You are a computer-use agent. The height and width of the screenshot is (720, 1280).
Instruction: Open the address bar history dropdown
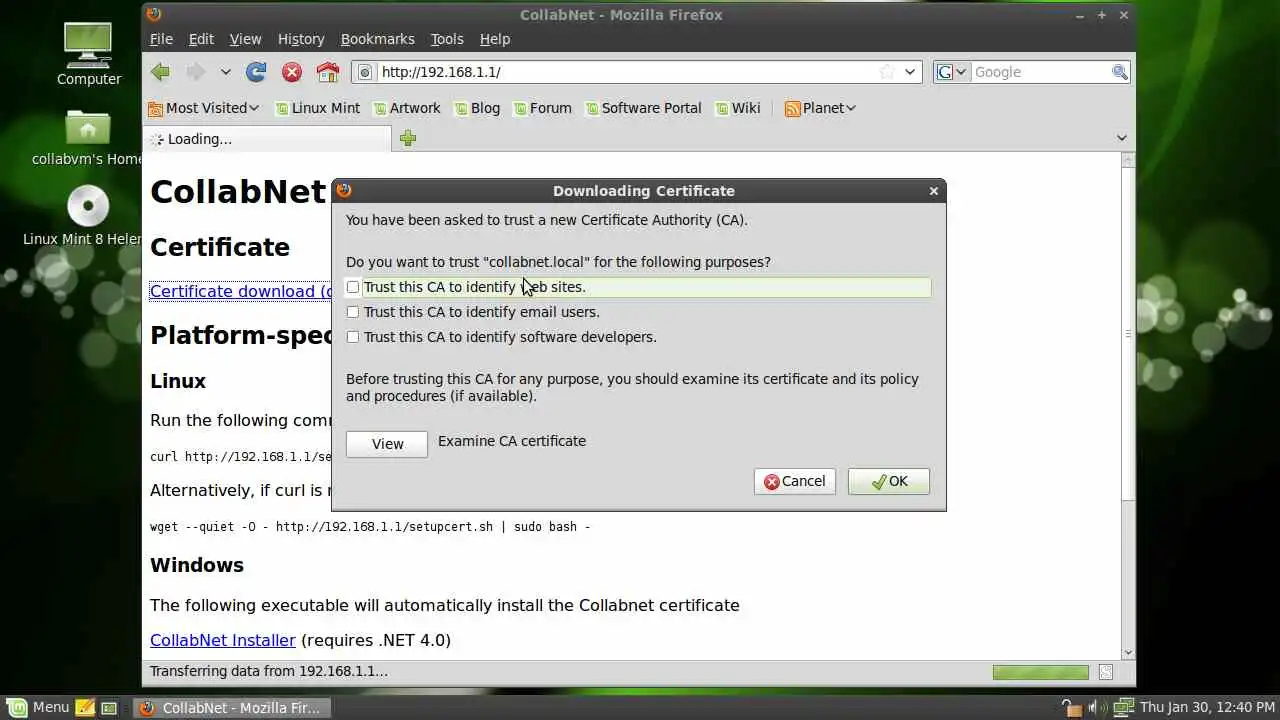[910, 72]
